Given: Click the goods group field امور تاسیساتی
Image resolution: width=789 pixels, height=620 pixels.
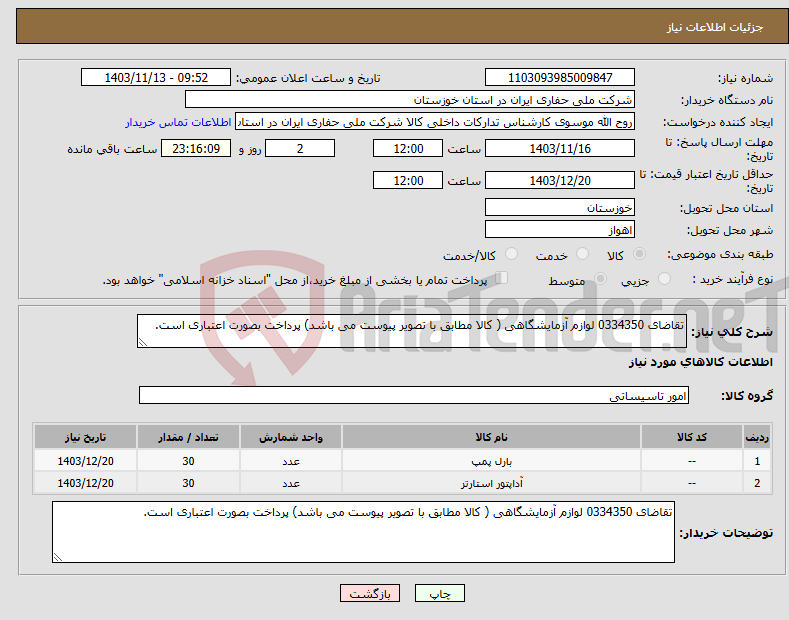Looking at the screenshot, I should click(x=414, y=396).
